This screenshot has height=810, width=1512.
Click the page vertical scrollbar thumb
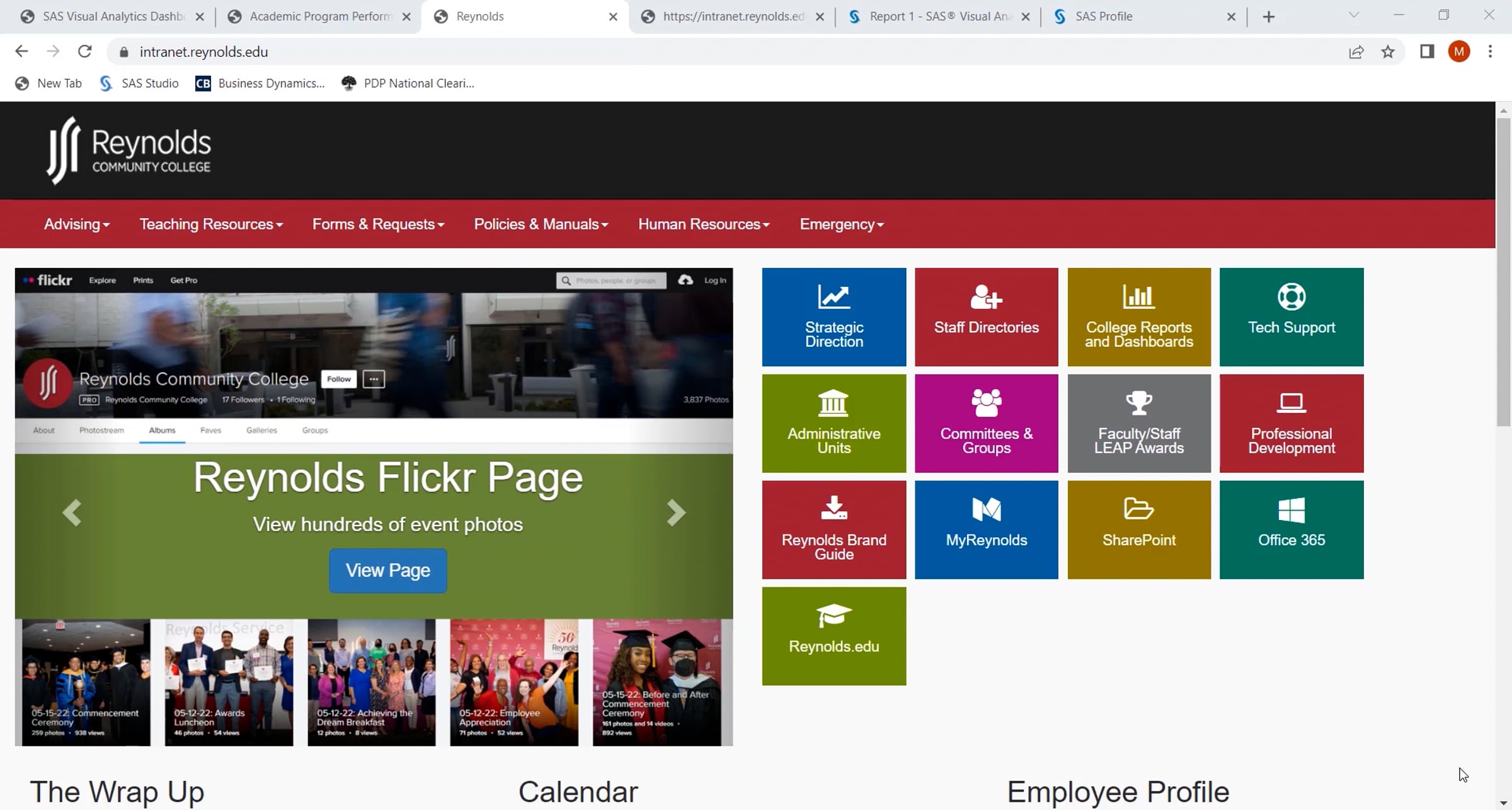(1504, 271)
